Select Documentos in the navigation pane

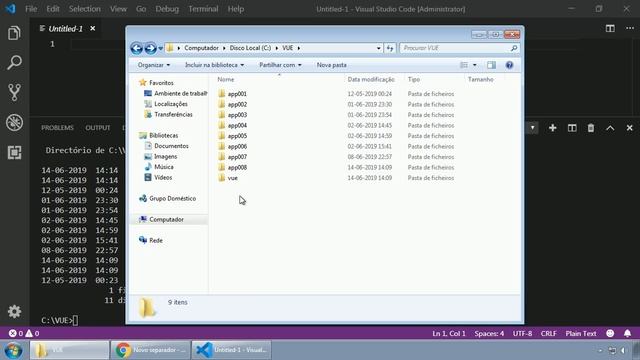171,146
